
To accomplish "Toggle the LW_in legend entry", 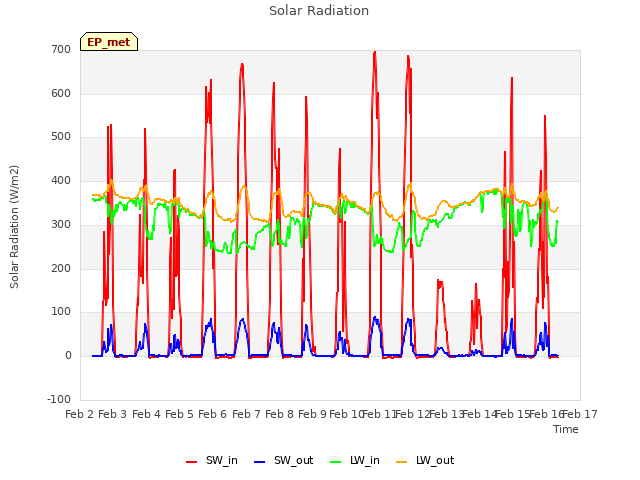I will (355, 460).
